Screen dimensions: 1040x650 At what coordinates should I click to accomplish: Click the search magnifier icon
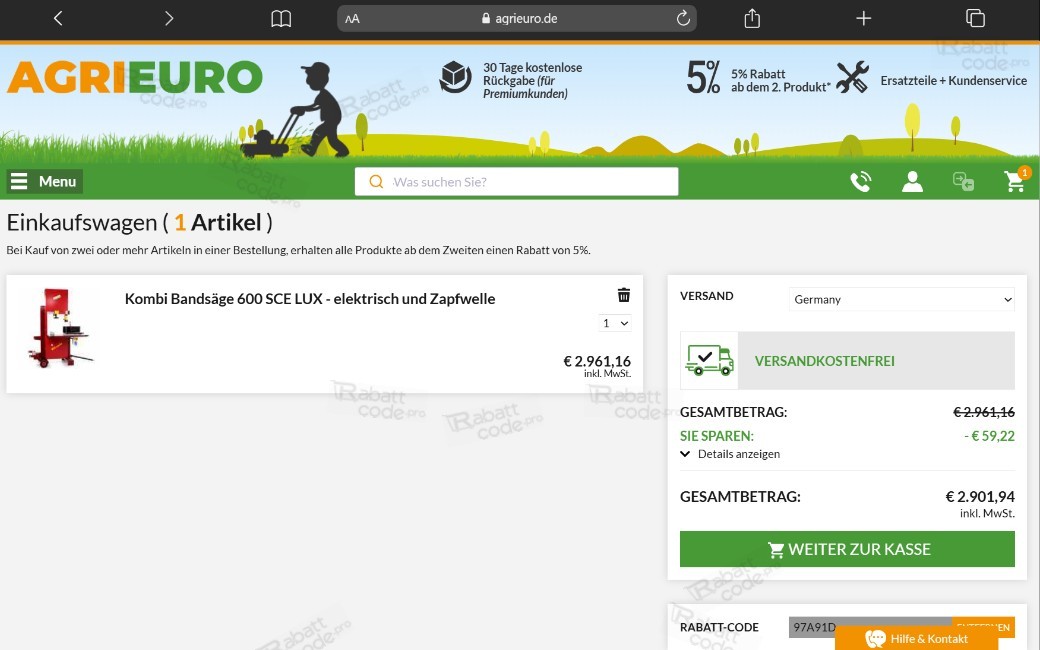click(376, 182)
